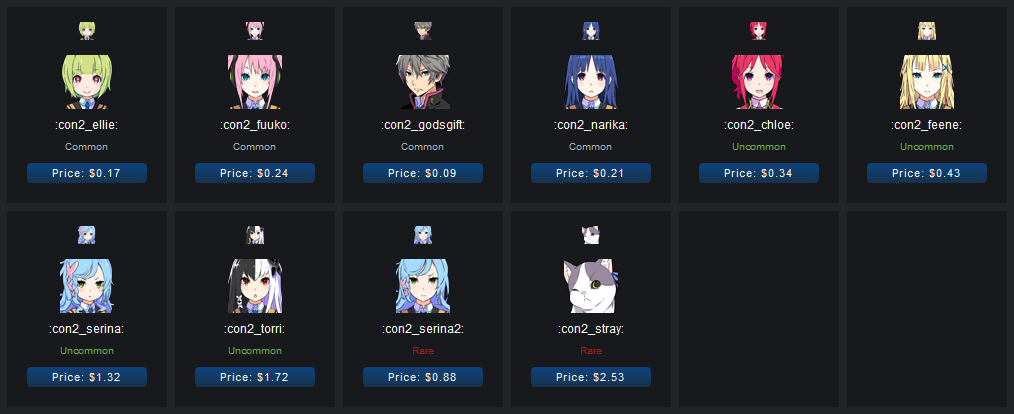The width and height of the screenshot is (1014, 414).
Task: Click the small red-haired chloe emoticon icon
Action: click(x=759, y=30)
